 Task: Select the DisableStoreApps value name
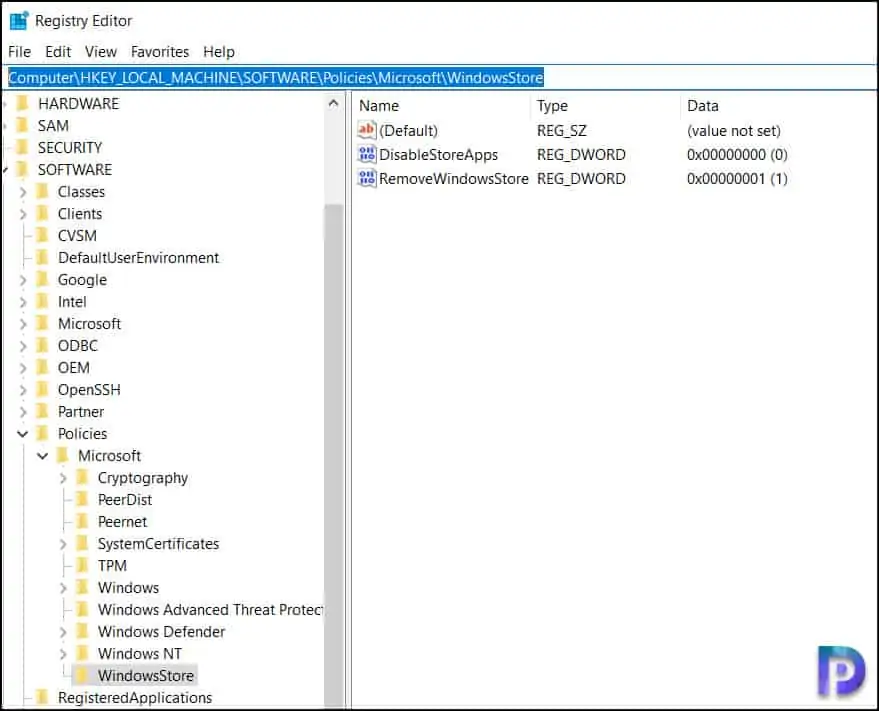click(x=438, y=155)
